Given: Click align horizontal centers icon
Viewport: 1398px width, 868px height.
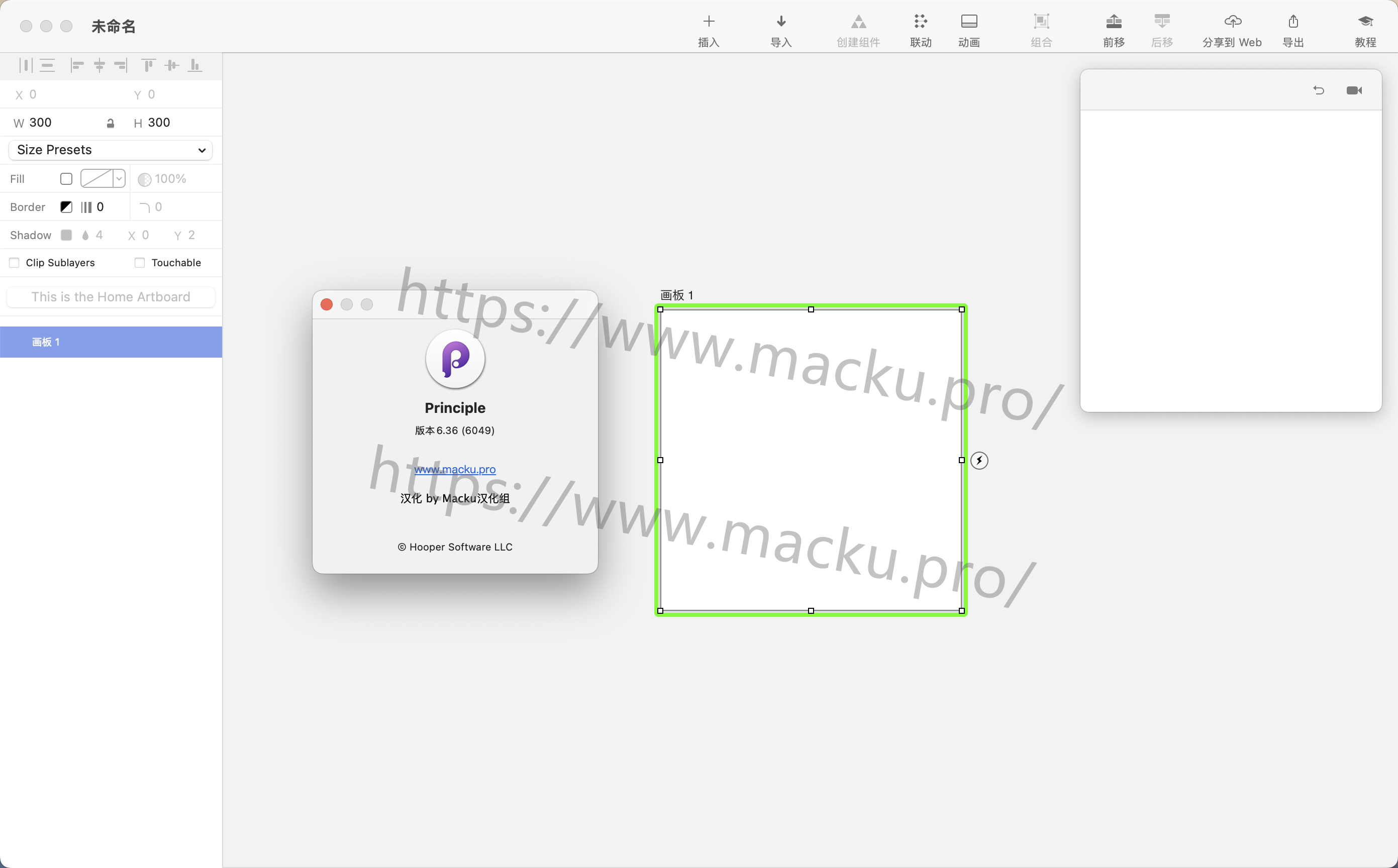Looking at the screenshot, I should 99,65.
